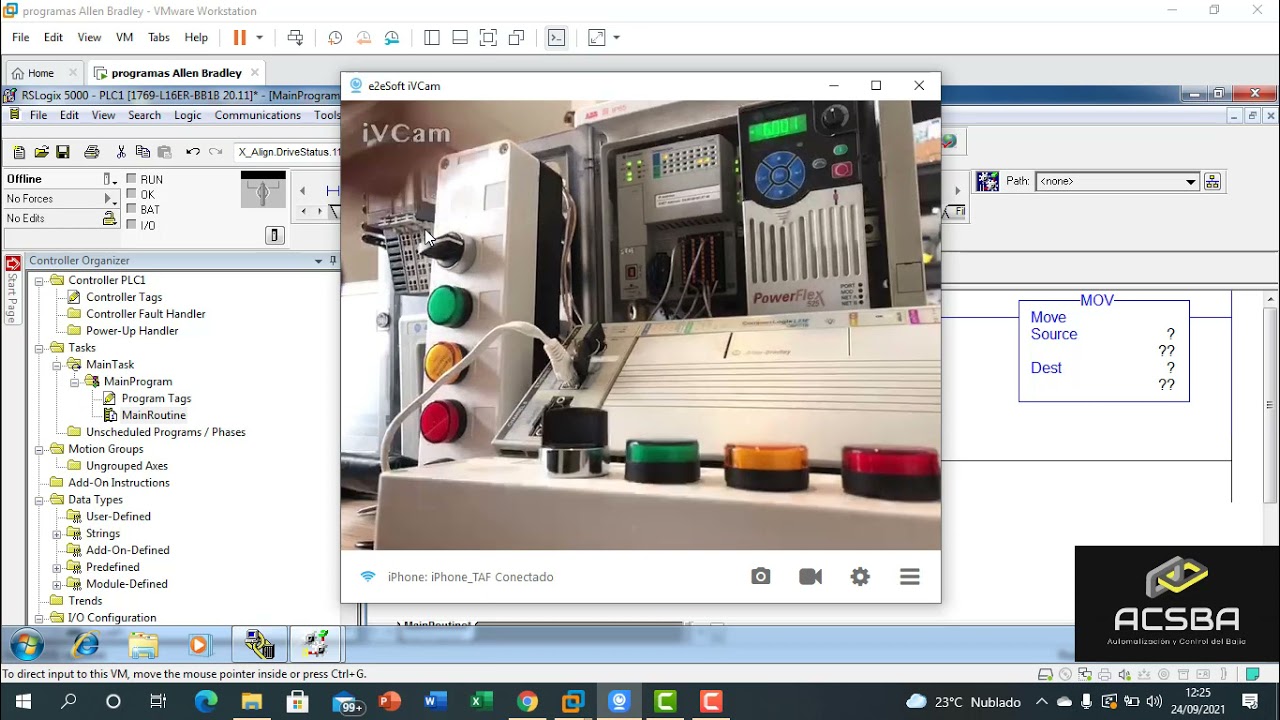The width and height of the screenshot is (1280, 720).
Task: Toggle the VMware thumbnail bar
Action: (460, 37)
